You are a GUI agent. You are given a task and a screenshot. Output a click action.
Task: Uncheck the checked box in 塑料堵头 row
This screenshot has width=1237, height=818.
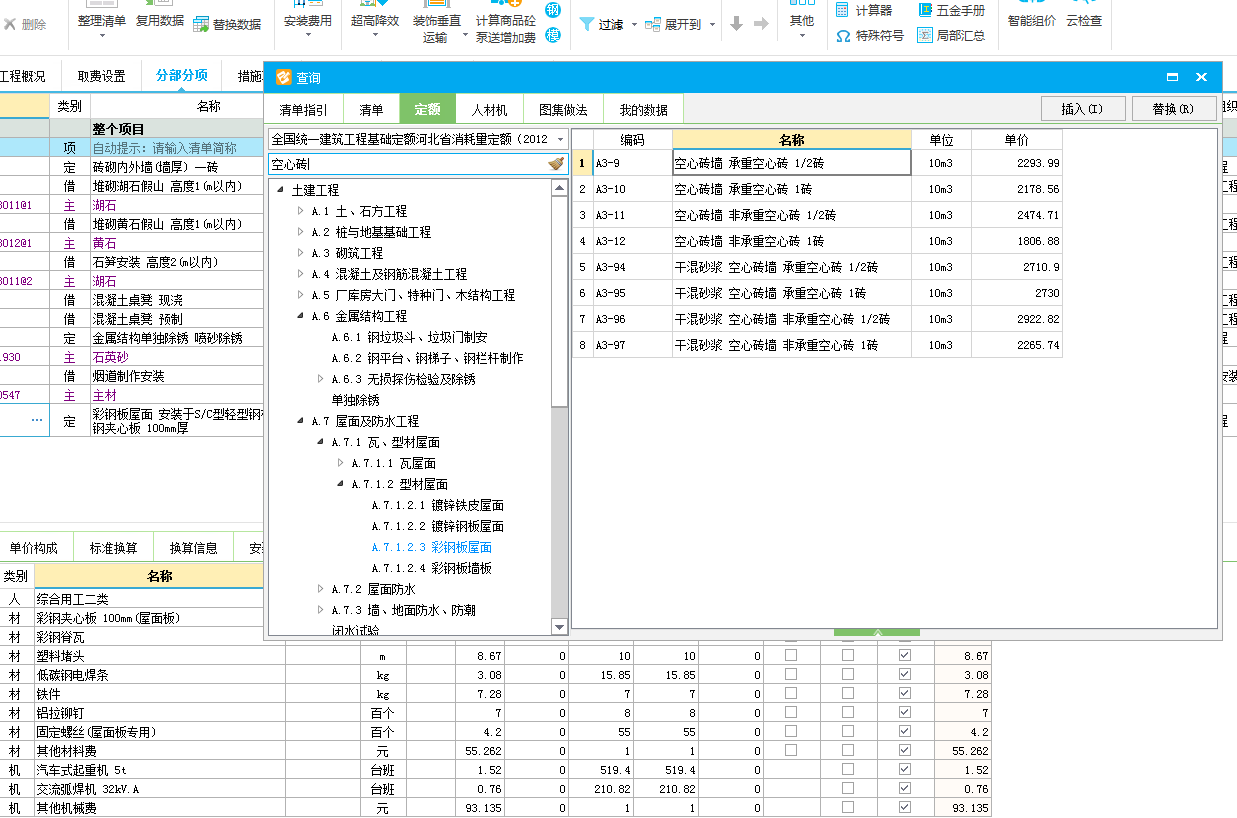[x=905, y=655]
